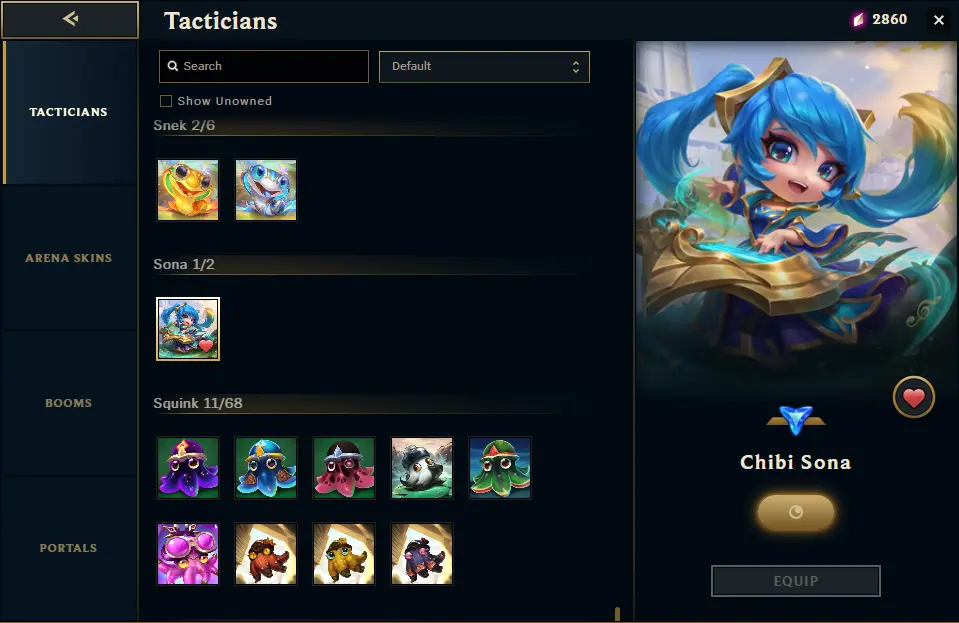Screen dimensions: 959x623
Task: Choose the pink goggles Squink icon
Action: coord(188,554)
